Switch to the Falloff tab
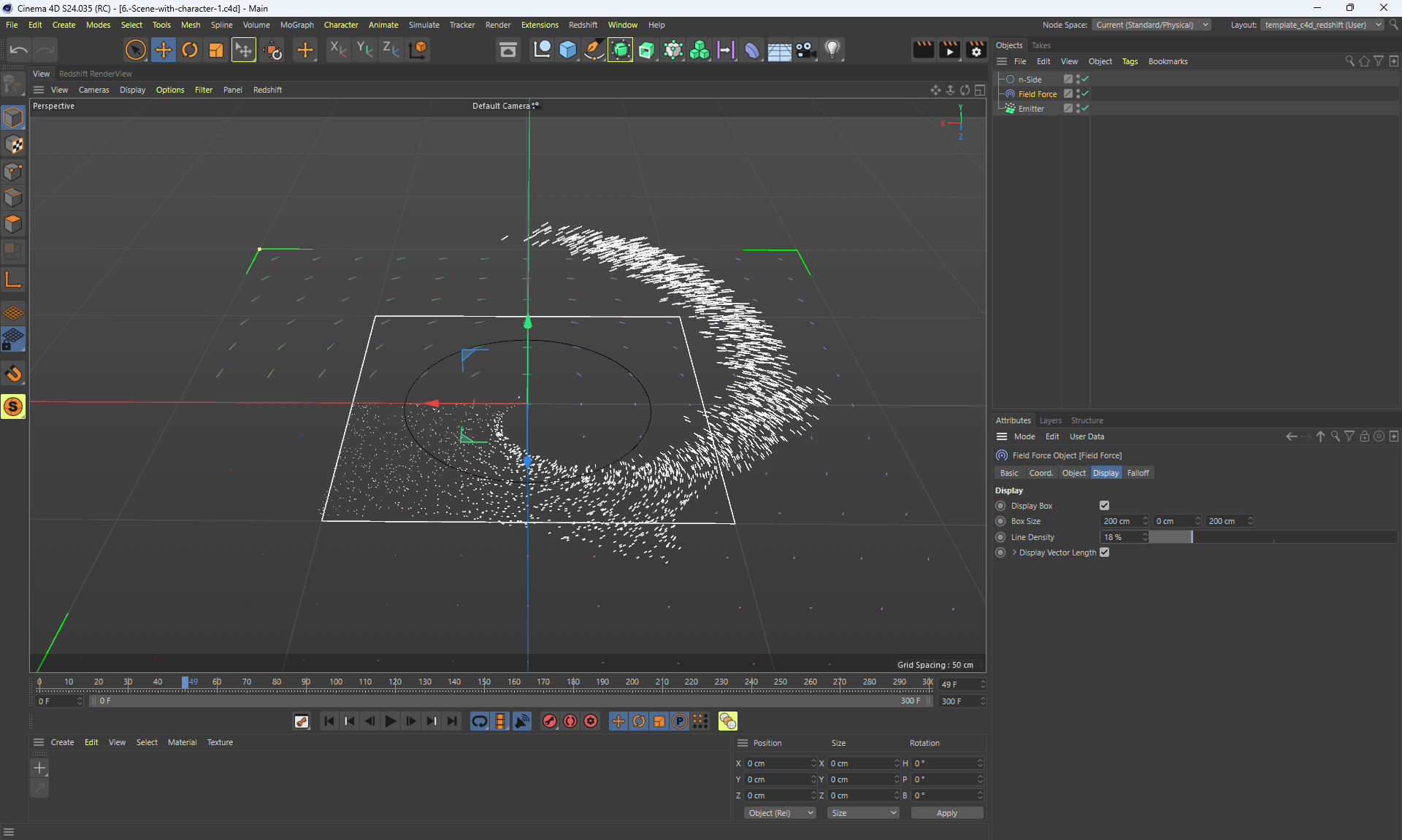 pos(1138,473)
